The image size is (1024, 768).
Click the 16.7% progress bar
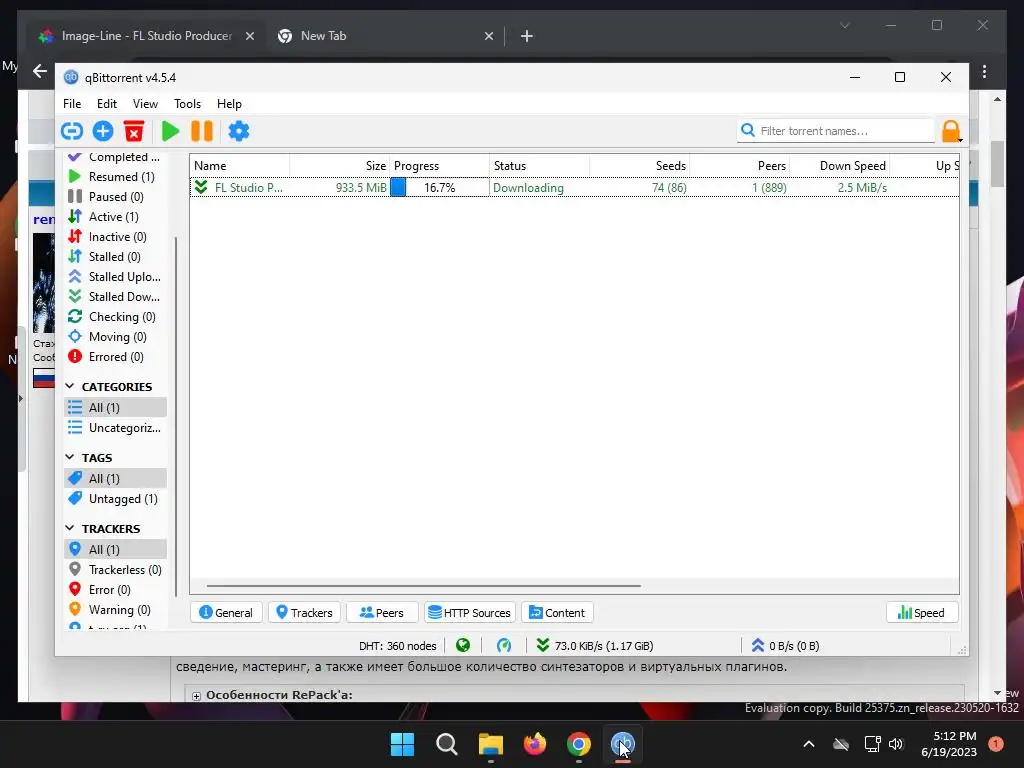tap(440, 187)
